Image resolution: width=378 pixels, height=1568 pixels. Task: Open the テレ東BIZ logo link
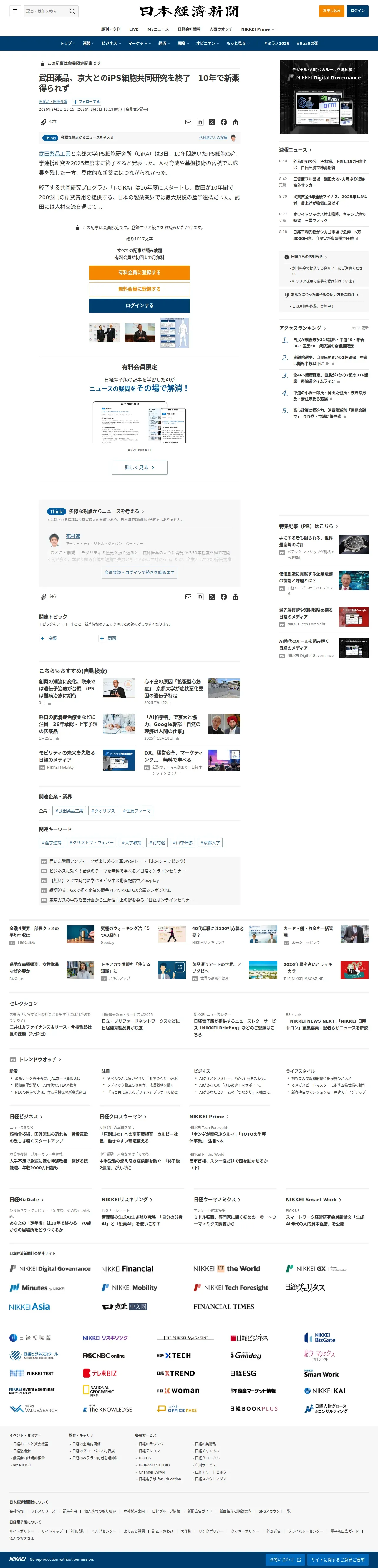click(x=100, y=1373)
